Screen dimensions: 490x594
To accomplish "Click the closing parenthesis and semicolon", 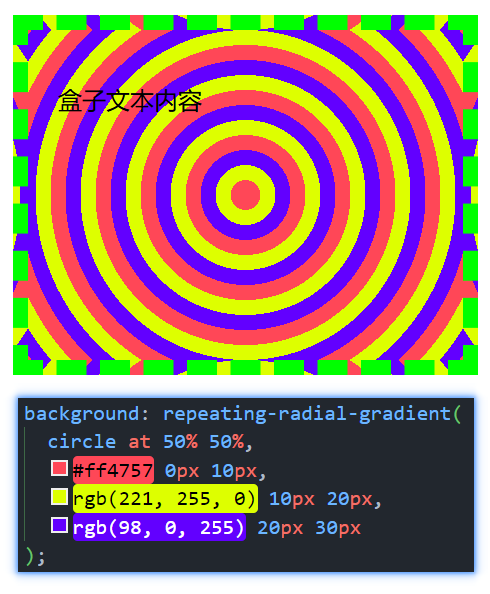I will [35, 556].
